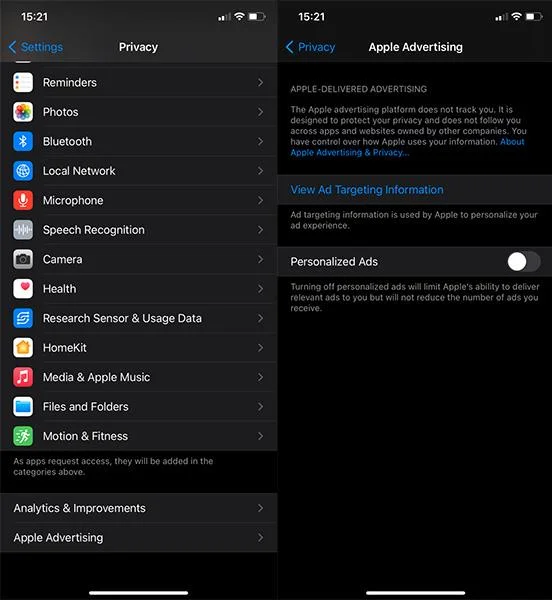Expand the Local Network row chevron
The width and height of the screenshot is (552, 600).
coord(261,171)
